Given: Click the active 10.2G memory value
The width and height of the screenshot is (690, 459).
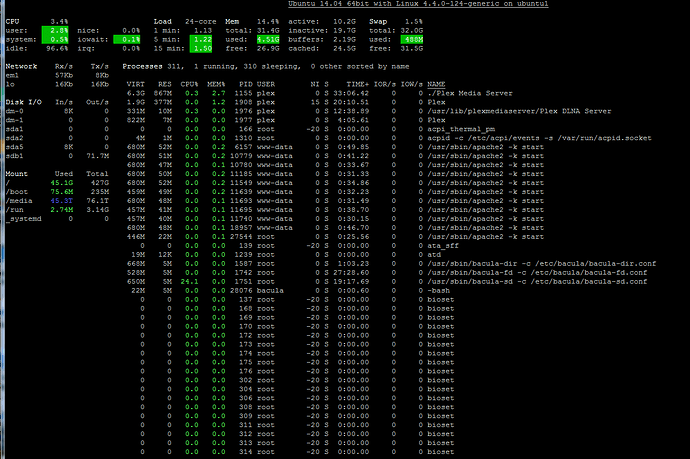Looking at the screenshot, I should click(x=344, y=22).
